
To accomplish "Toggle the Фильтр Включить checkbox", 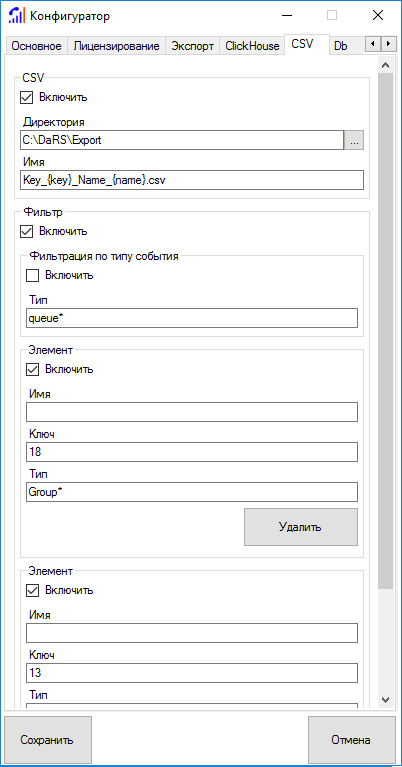I will (26, 231).
